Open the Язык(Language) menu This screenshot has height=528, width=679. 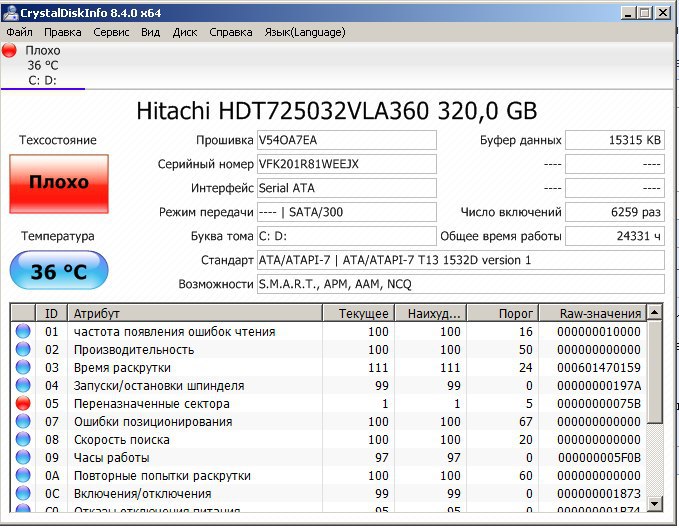pos(305,32)
